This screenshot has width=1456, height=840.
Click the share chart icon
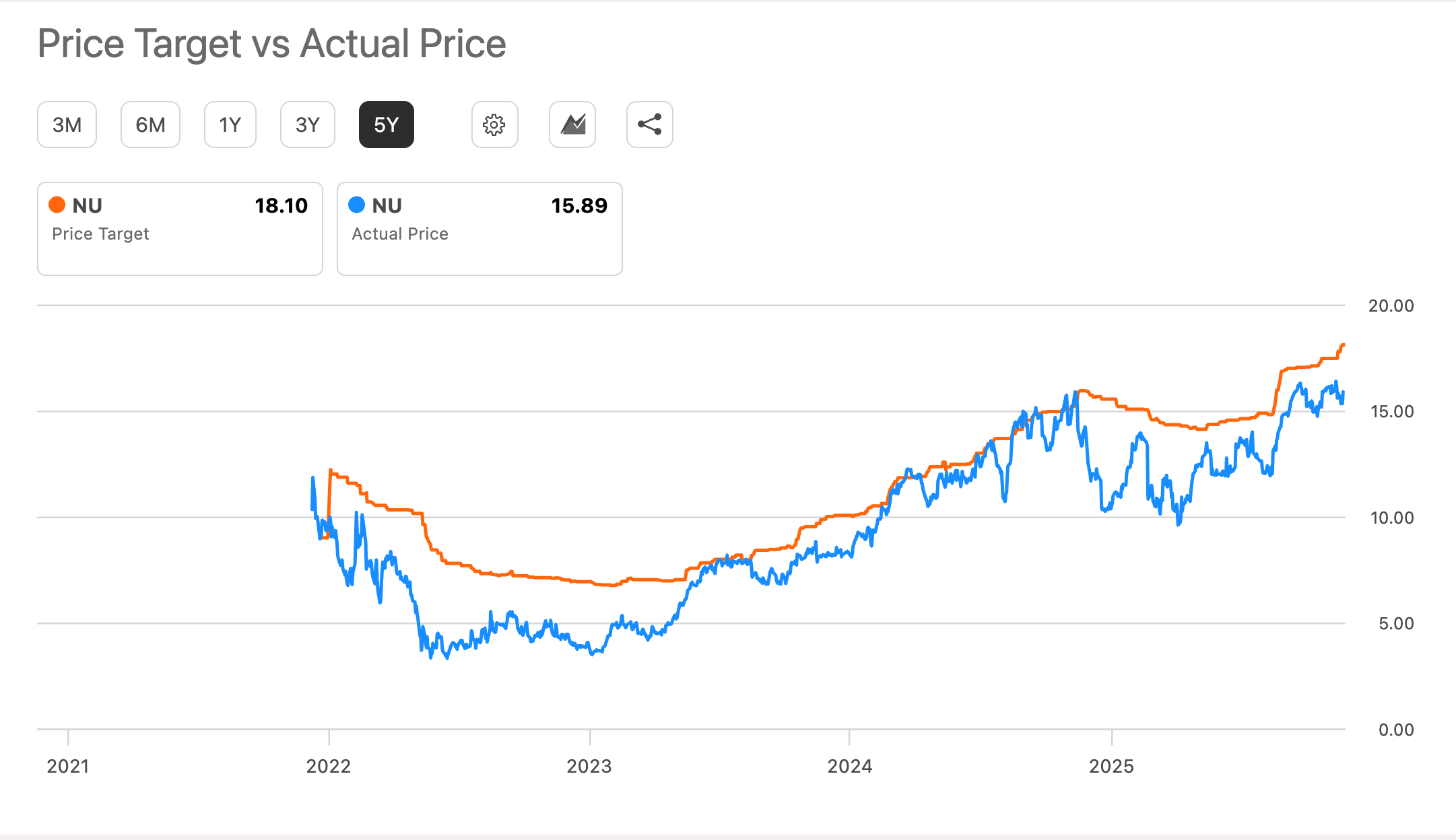tap(649, 125)
